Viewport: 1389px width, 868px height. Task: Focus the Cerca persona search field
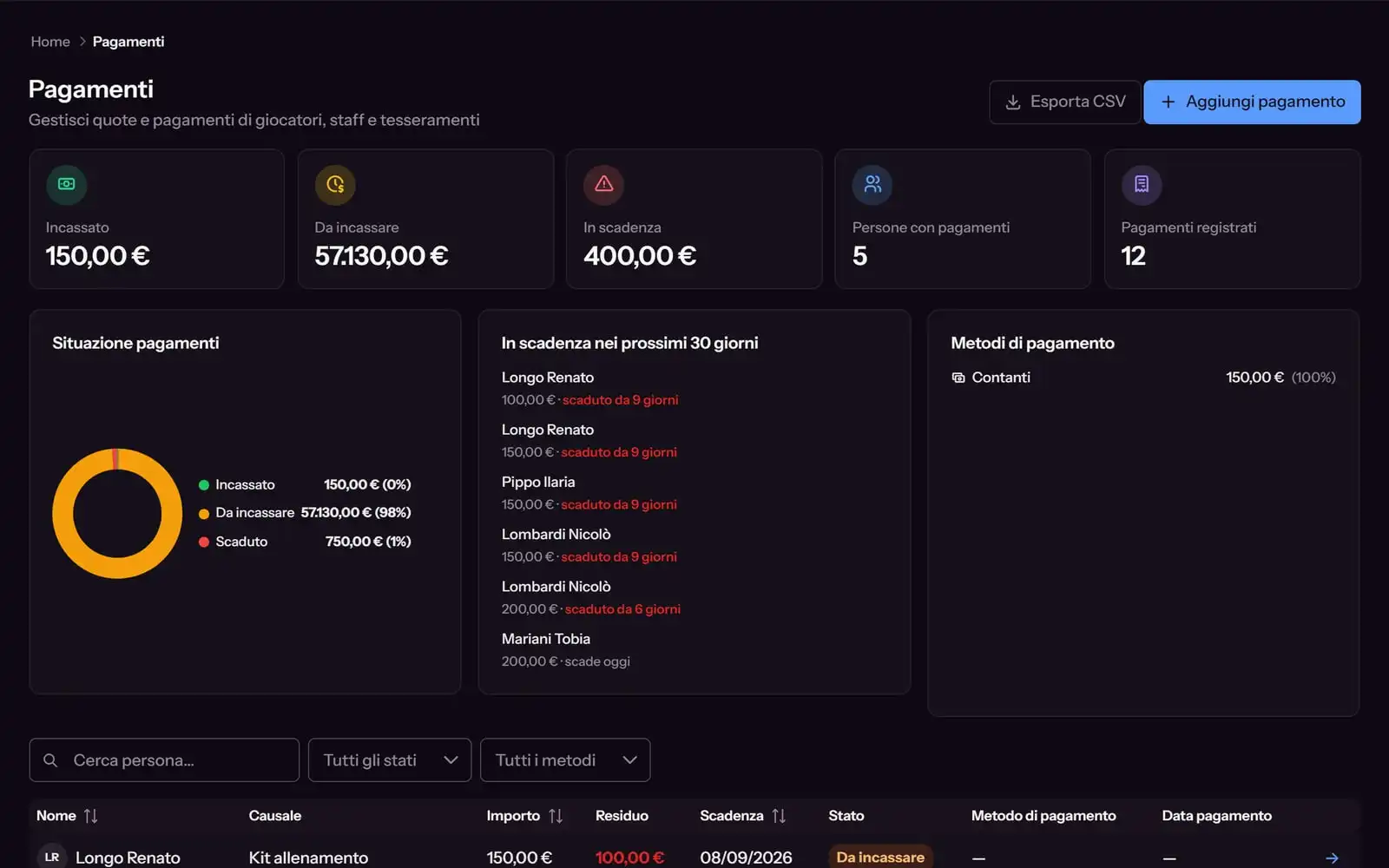click(164, 760)
